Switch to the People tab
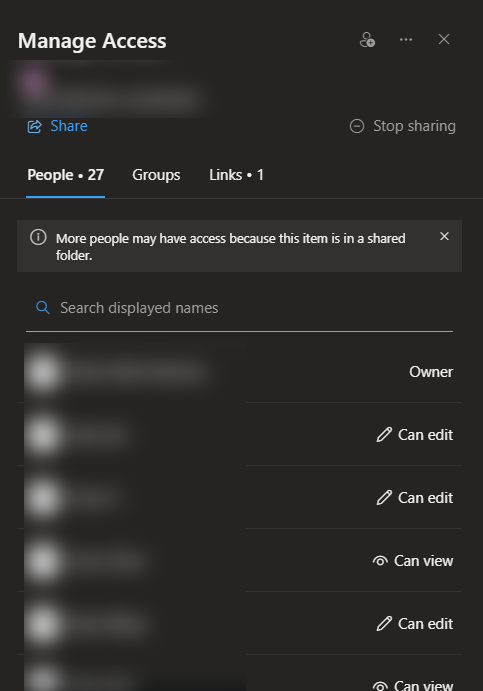 pos(65,175)
